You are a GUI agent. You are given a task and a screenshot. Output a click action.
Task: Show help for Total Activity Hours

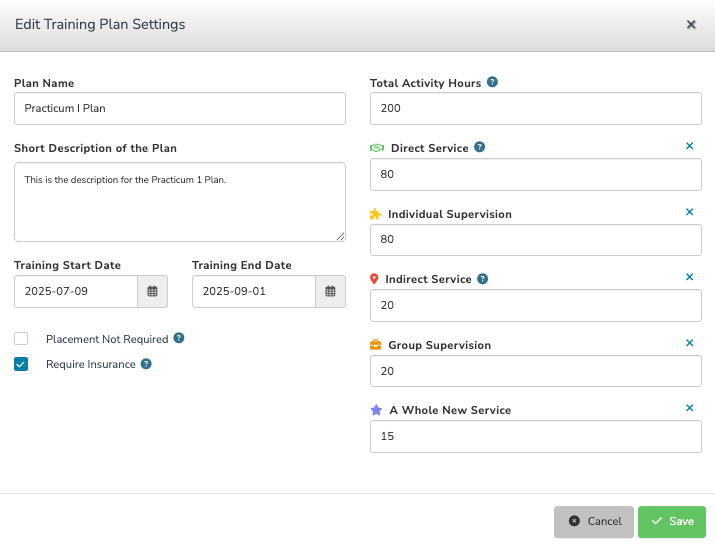pos(492,82)
